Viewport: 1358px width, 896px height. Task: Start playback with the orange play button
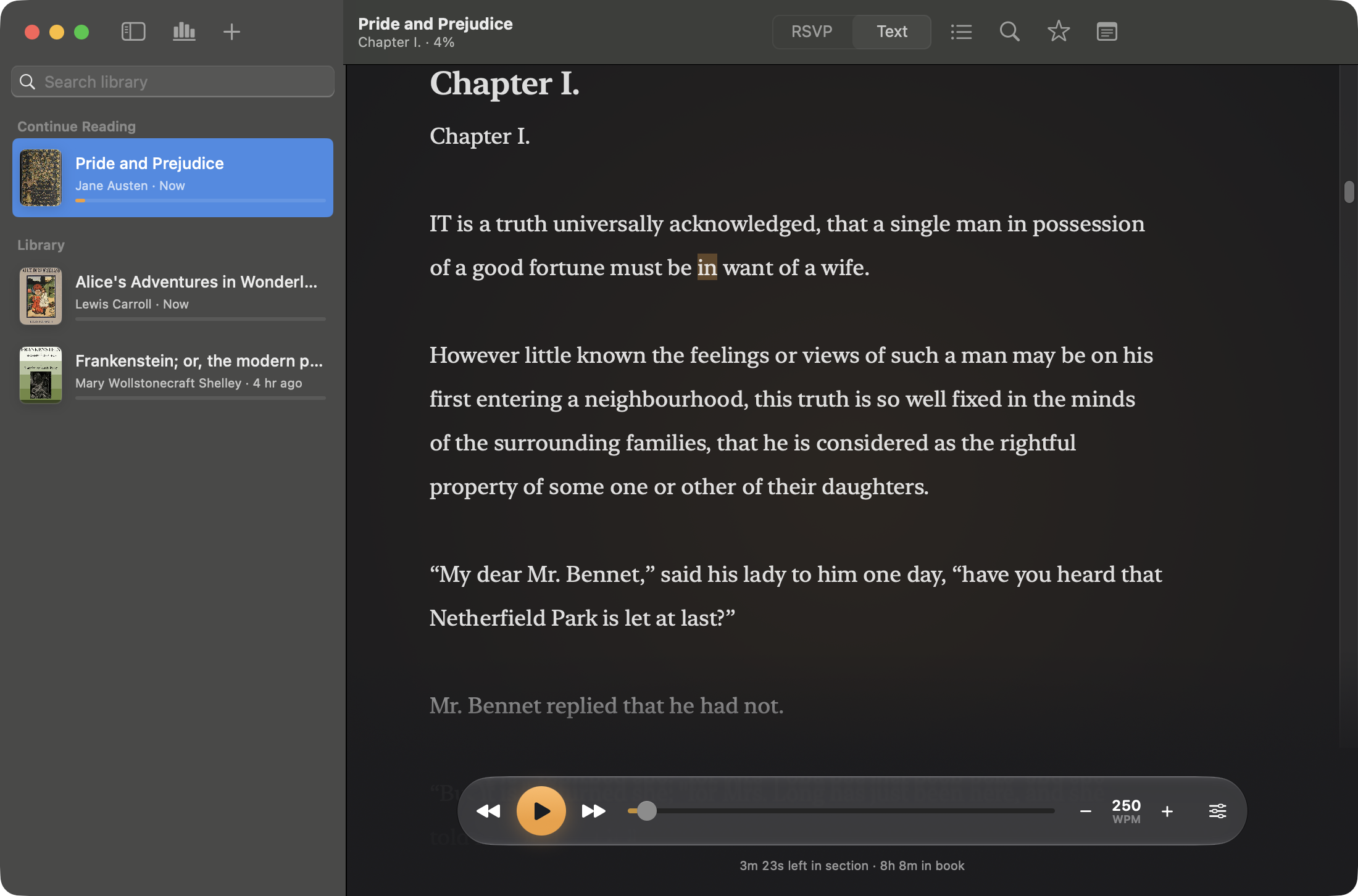pos(541,811)
